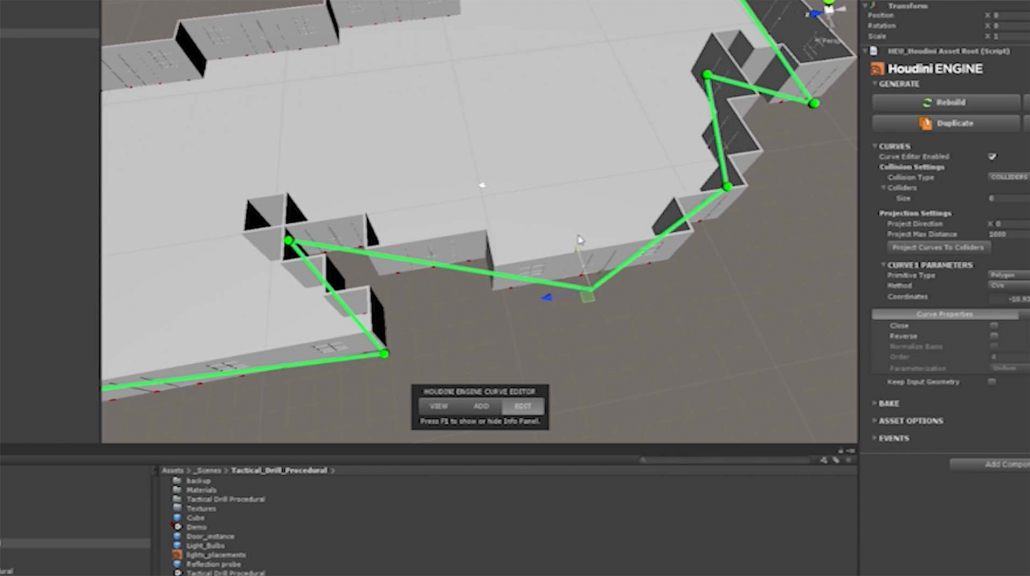This screenshot has width=1030, height=576.
Task: Select the Cube prefab icon
Action: click(x=176, y=518)
